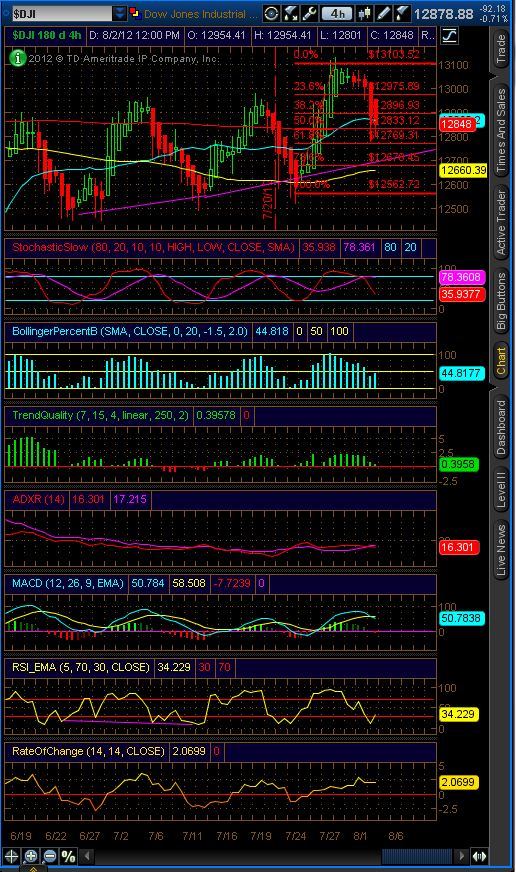Click the O: 12954.41 open value

pyautogui.click(x=216, y=35)
